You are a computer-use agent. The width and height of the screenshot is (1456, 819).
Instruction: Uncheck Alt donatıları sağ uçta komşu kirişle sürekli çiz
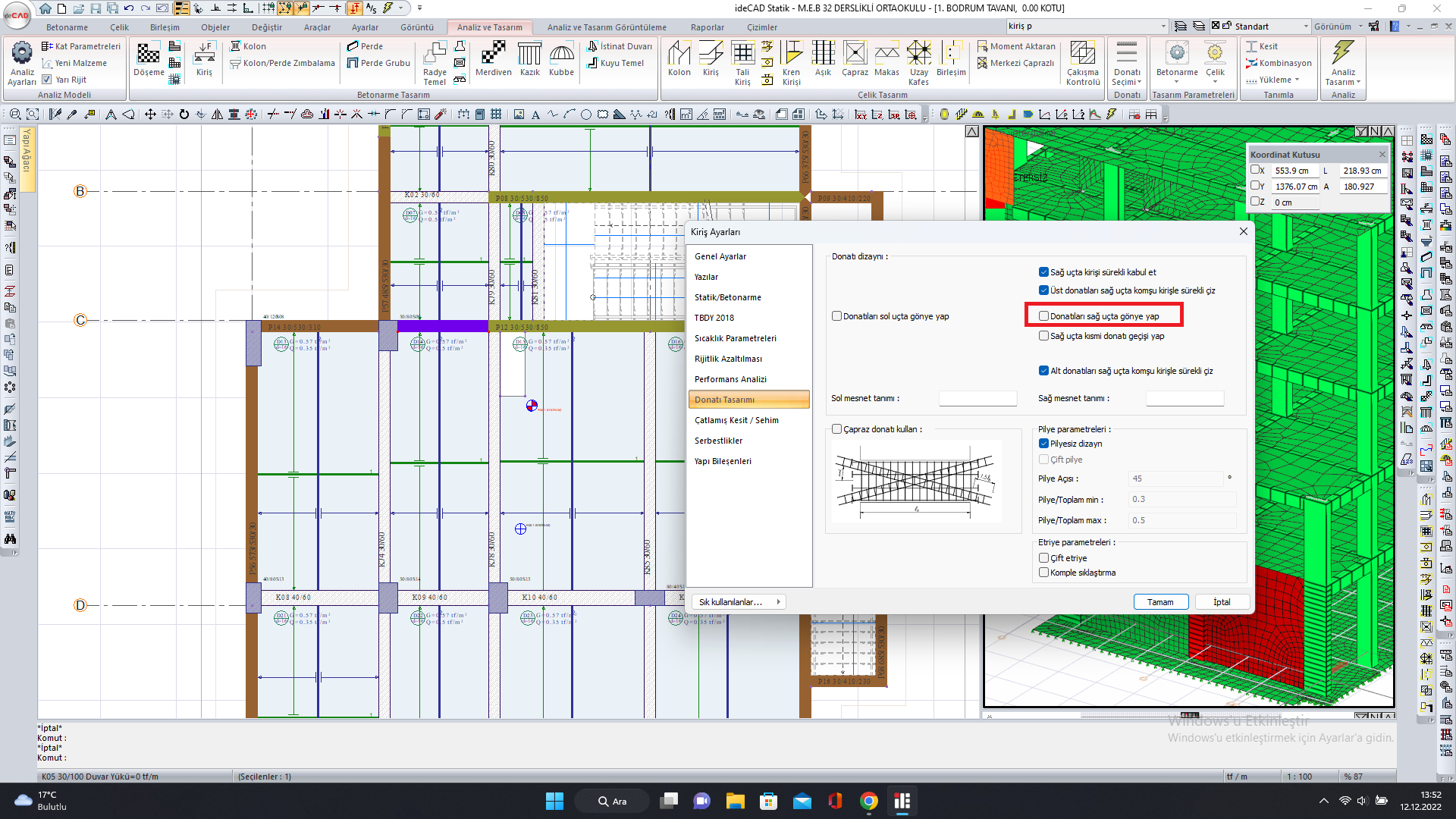pos(1044,371)
